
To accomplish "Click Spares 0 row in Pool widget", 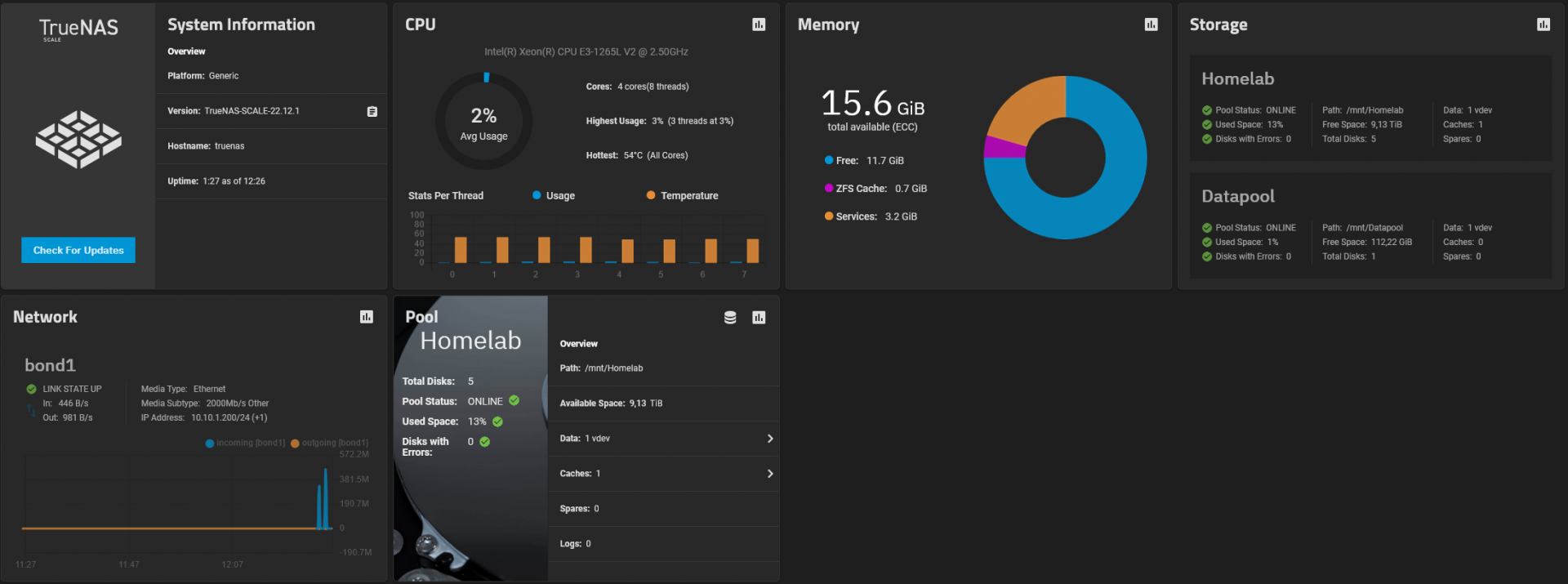I will click(x=663, y=509).
